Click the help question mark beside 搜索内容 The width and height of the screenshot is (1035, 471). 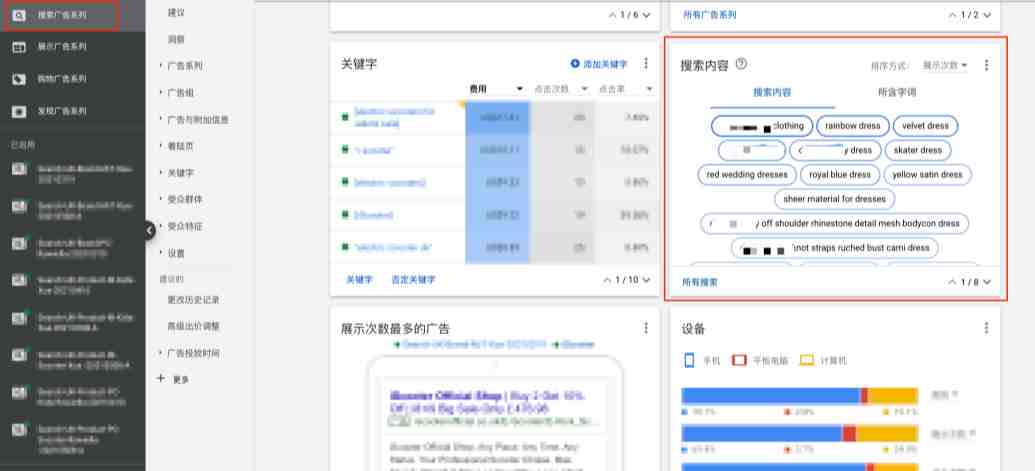click(741, 64)
